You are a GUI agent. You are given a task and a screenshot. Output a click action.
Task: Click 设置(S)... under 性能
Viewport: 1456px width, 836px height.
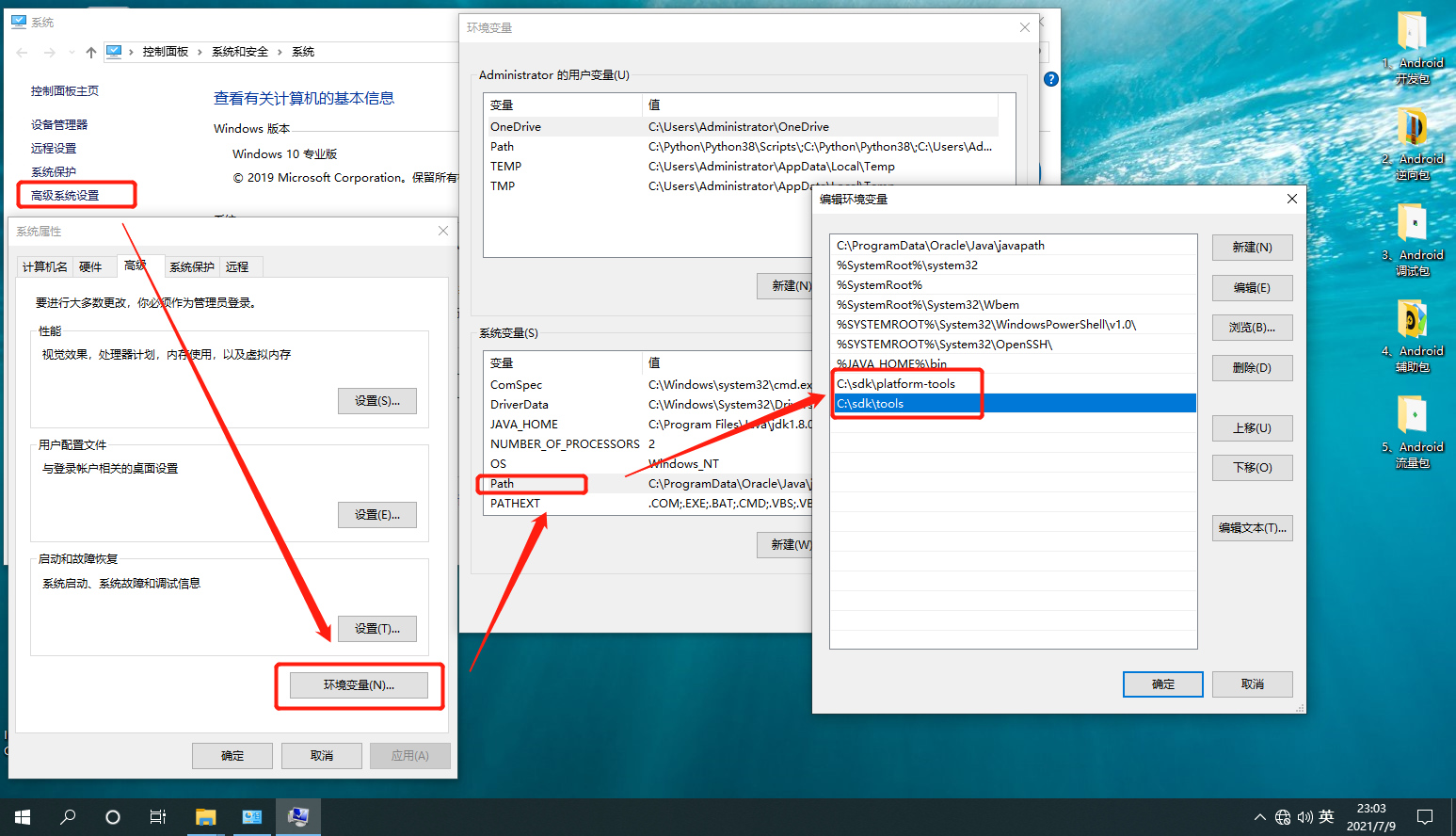point(377,401)
